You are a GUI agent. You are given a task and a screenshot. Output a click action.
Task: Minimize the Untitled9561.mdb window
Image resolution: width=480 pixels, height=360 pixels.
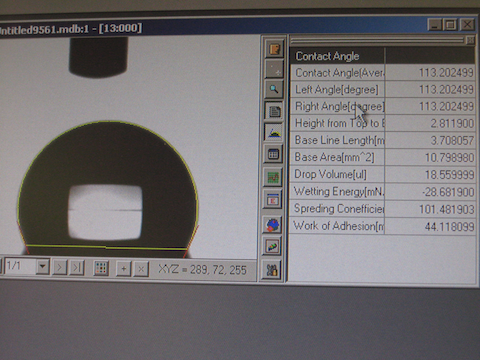[x=435, y=24]
